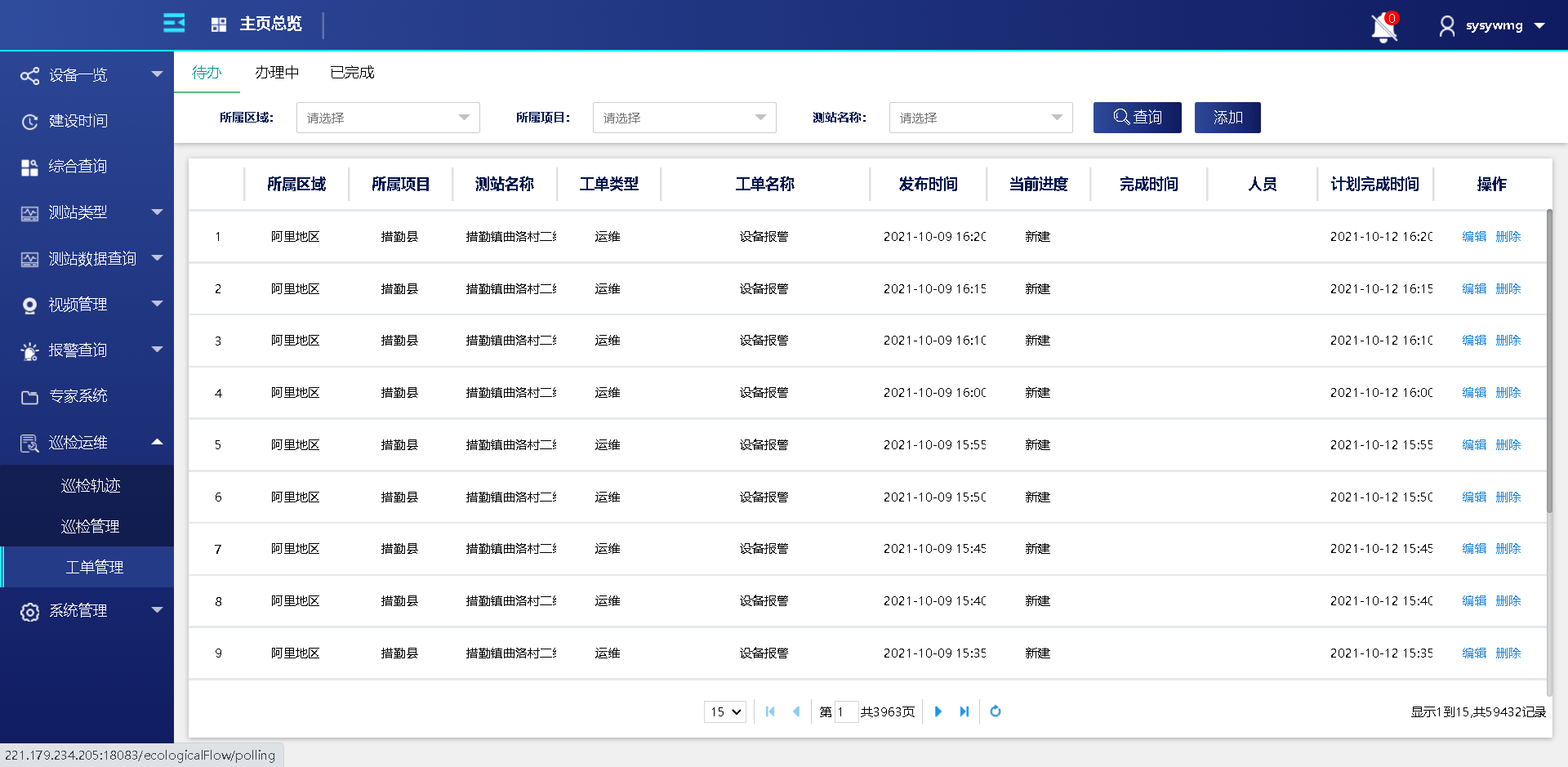Open the 测站名称 dropdown
Screen dimensions: 1568x767
tap(981, 118)
